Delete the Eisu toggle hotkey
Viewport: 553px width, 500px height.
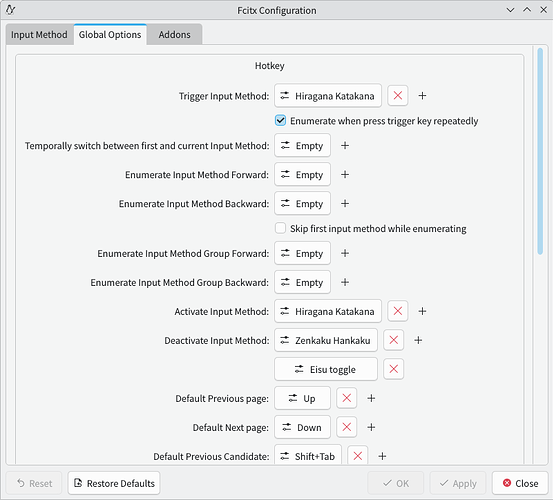pos(394,369)
